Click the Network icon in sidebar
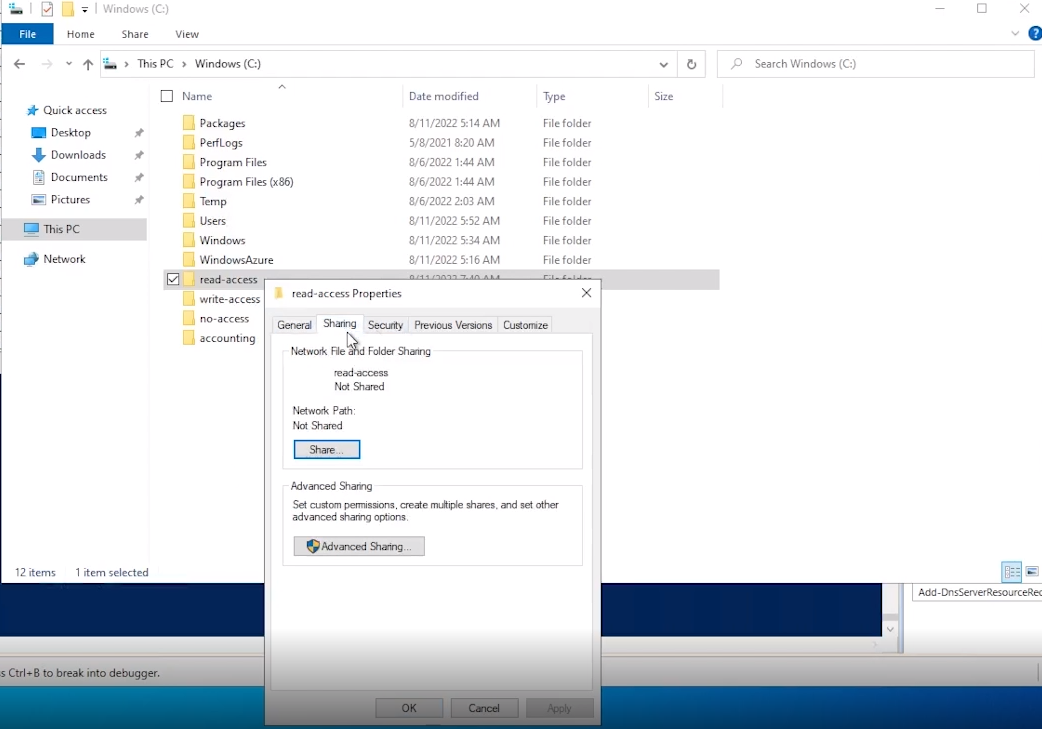This screenshot has height=729, width=1042. 31,259
